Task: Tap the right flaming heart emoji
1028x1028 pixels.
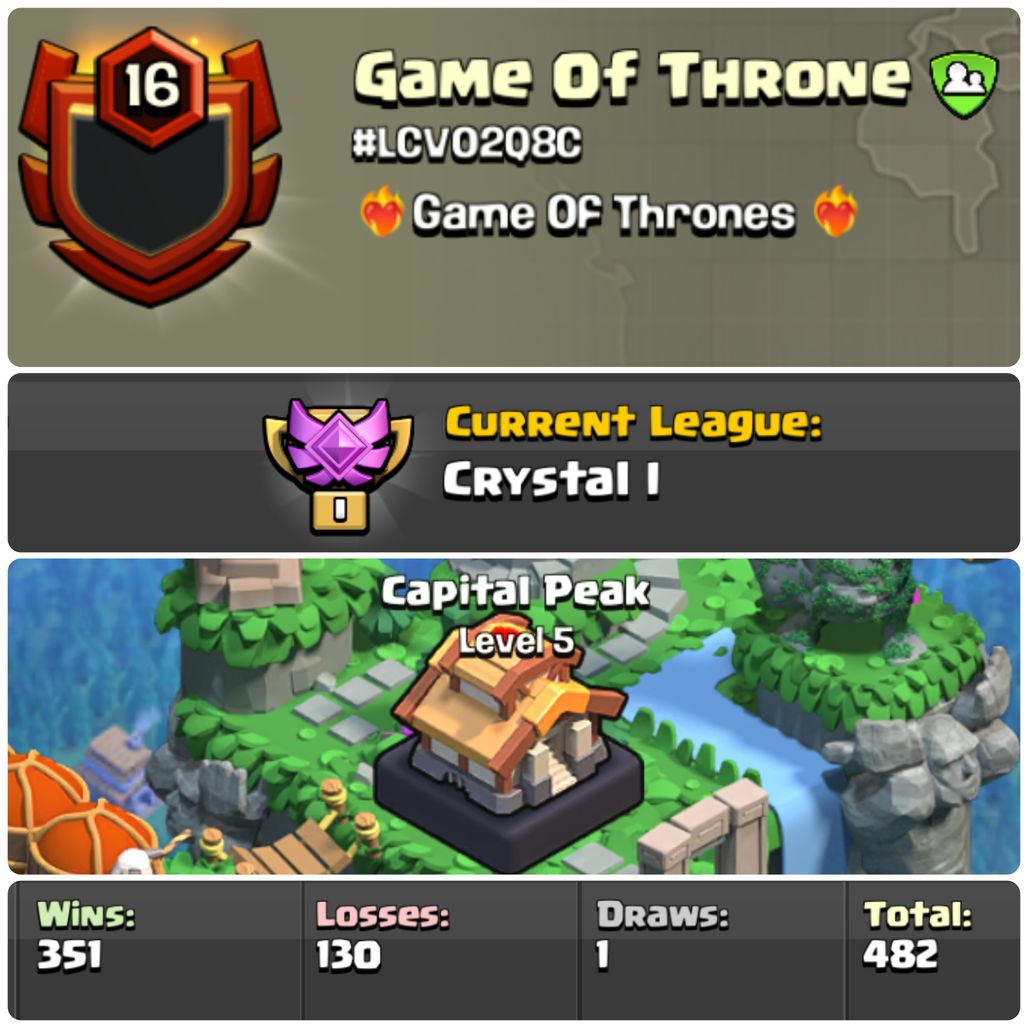Action: coord(835,211)
